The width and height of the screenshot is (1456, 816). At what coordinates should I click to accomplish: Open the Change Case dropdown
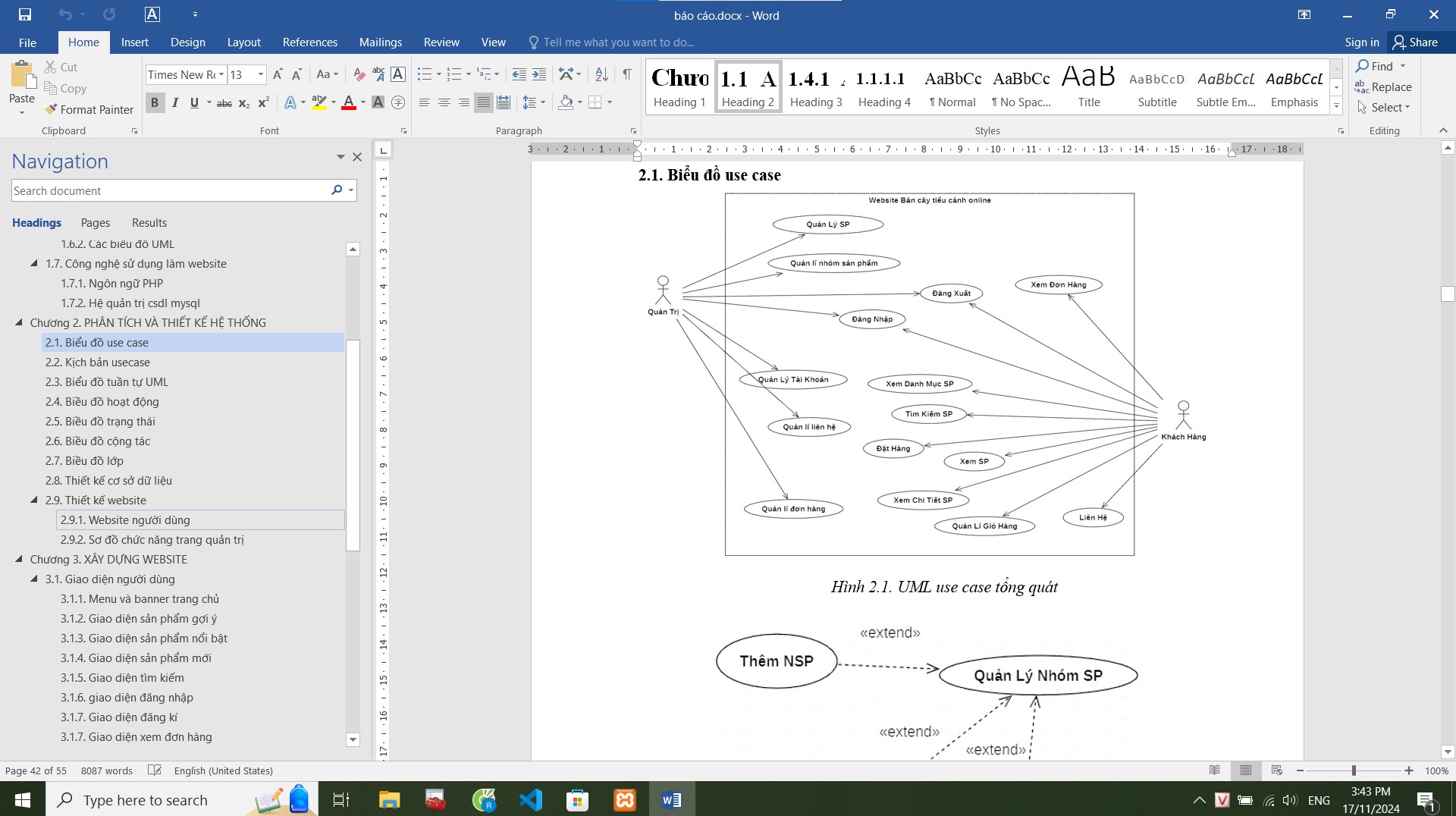[x=328, y=74]
